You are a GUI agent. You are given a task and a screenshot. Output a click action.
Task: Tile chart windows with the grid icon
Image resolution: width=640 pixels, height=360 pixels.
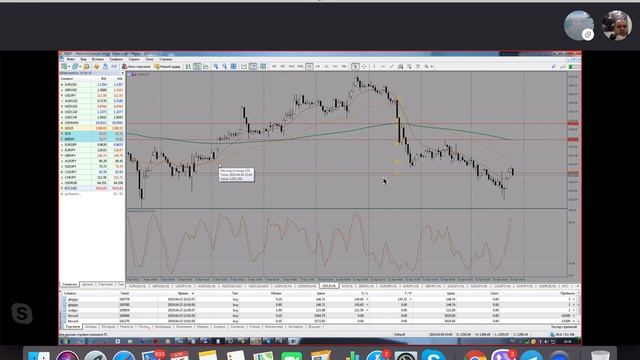233,66
